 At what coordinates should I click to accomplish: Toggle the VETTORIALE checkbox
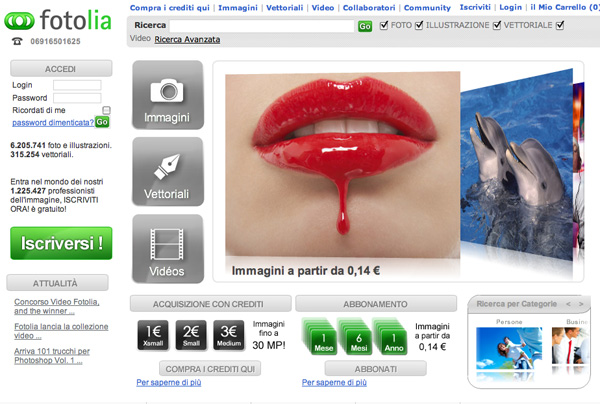tap(497, 25)
